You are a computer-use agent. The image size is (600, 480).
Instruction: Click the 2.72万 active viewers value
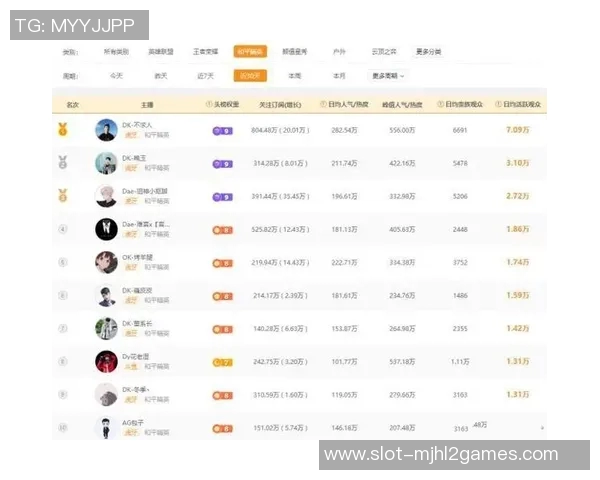pos(518,196)
